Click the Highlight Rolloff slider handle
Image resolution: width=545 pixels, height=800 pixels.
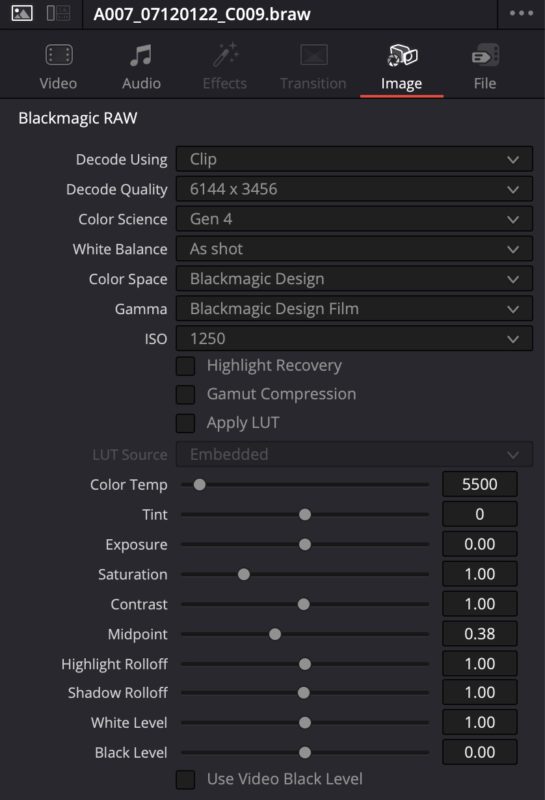[305, 664]
